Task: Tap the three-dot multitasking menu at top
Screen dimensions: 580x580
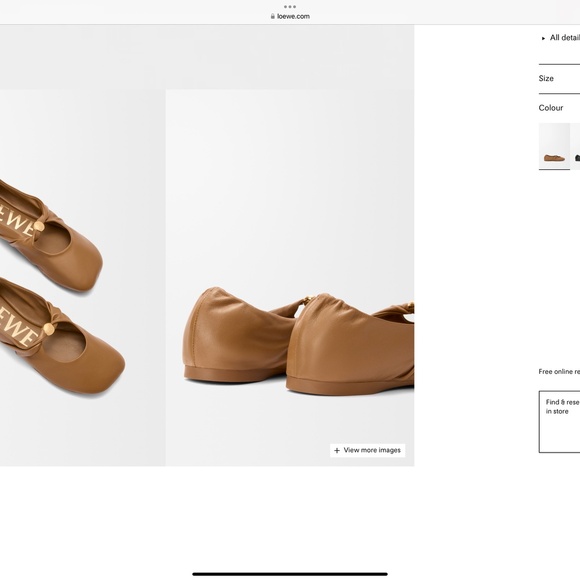Action: coord(290,7)
